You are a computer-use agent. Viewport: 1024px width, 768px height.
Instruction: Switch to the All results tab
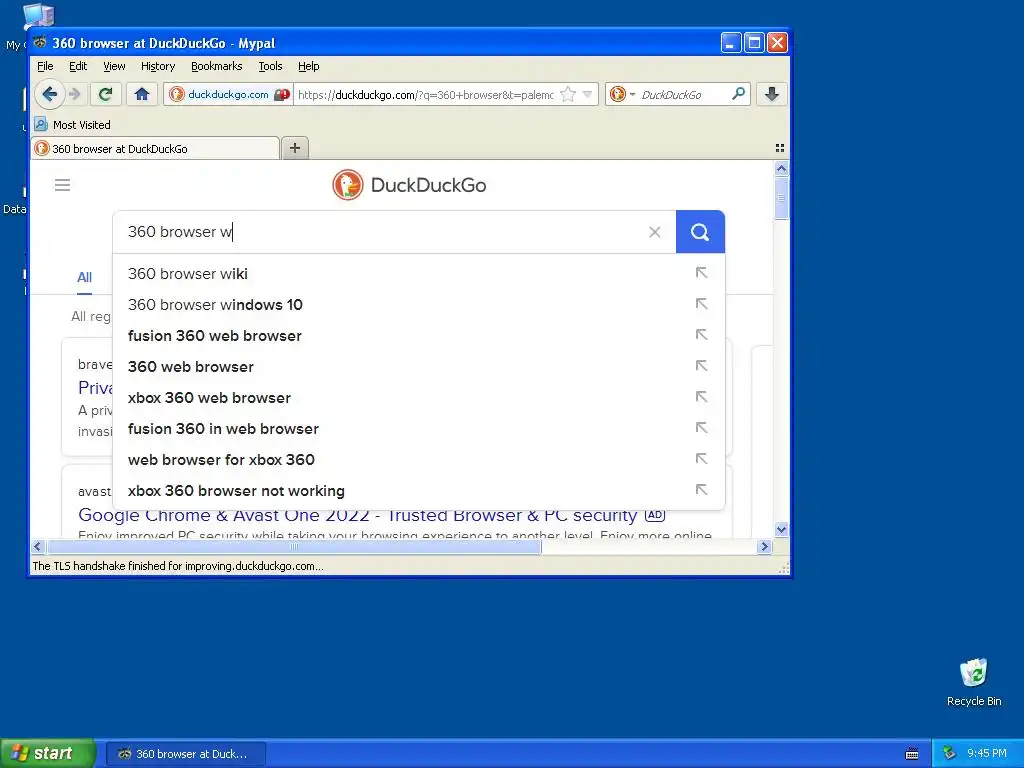point(84,277)
